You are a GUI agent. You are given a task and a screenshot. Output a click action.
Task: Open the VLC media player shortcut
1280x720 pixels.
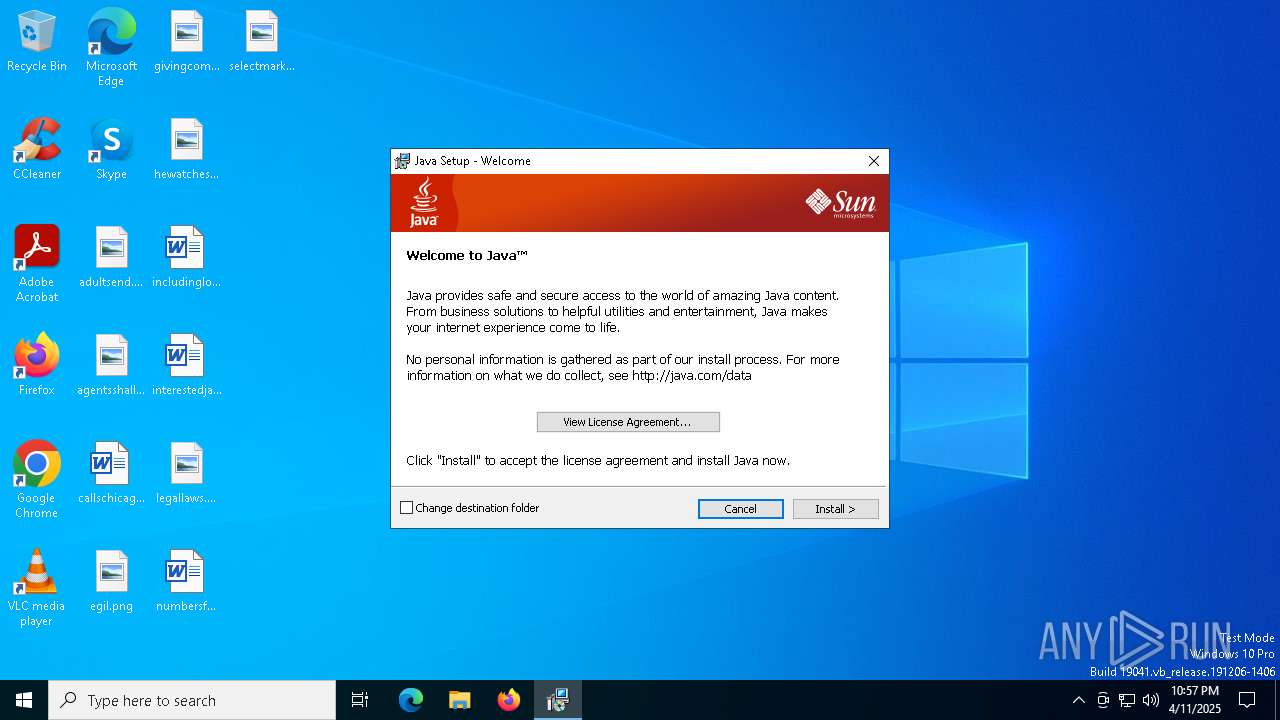click(37, 588)
